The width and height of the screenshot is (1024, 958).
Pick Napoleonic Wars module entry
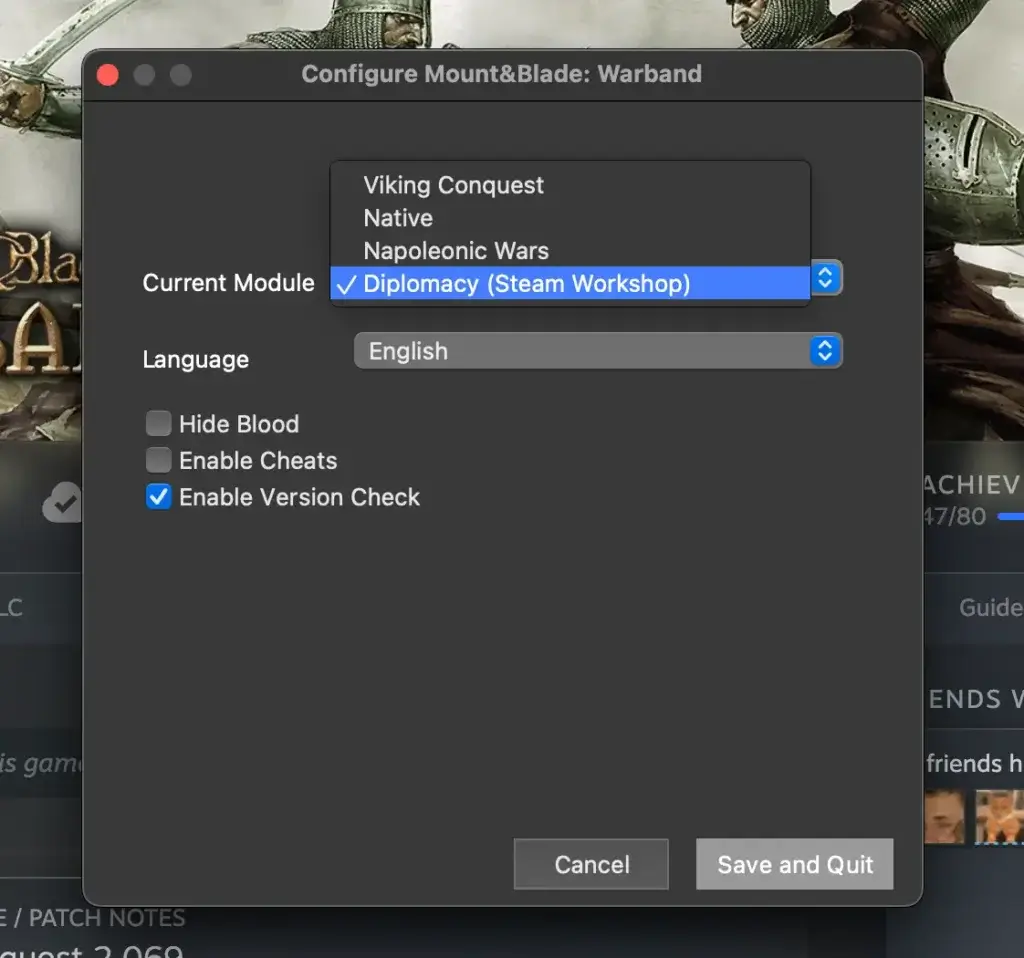570,251
